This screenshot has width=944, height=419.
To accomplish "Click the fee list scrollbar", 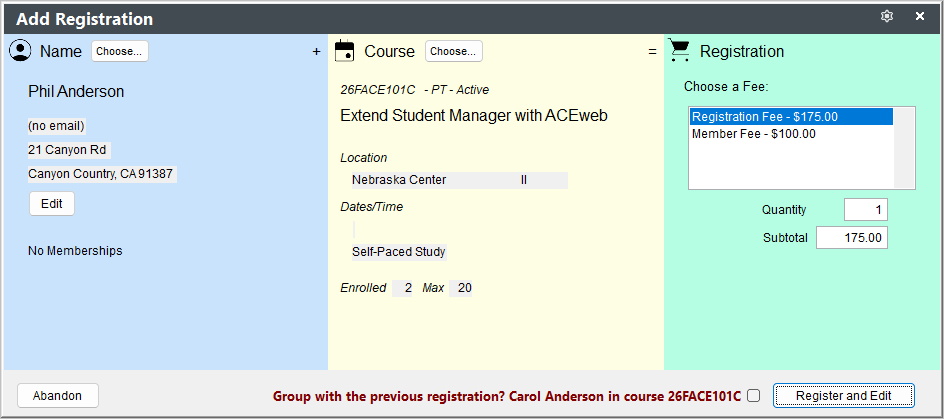I will coord(904,148).
